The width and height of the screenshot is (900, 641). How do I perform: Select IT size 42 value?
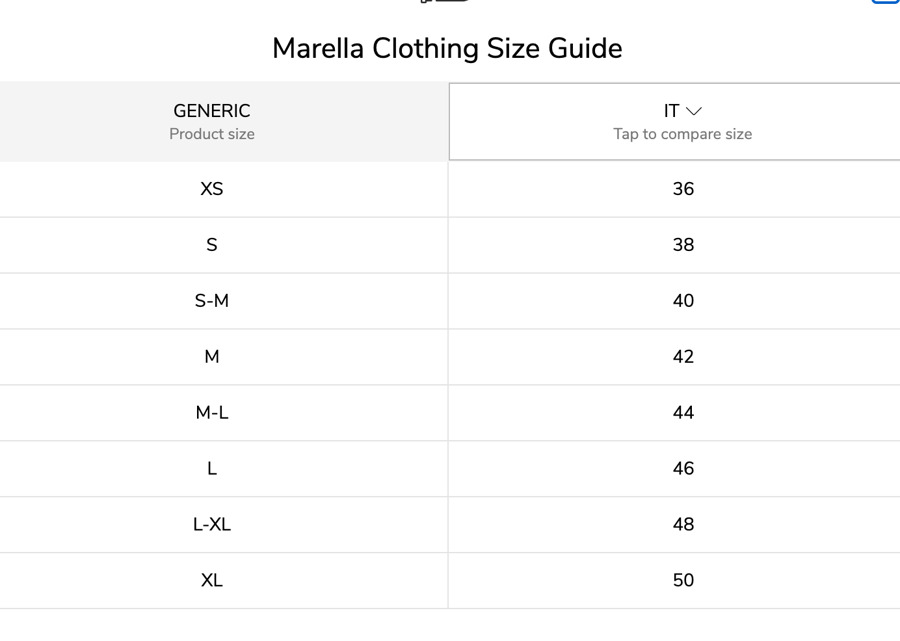[x=683, y=357]
